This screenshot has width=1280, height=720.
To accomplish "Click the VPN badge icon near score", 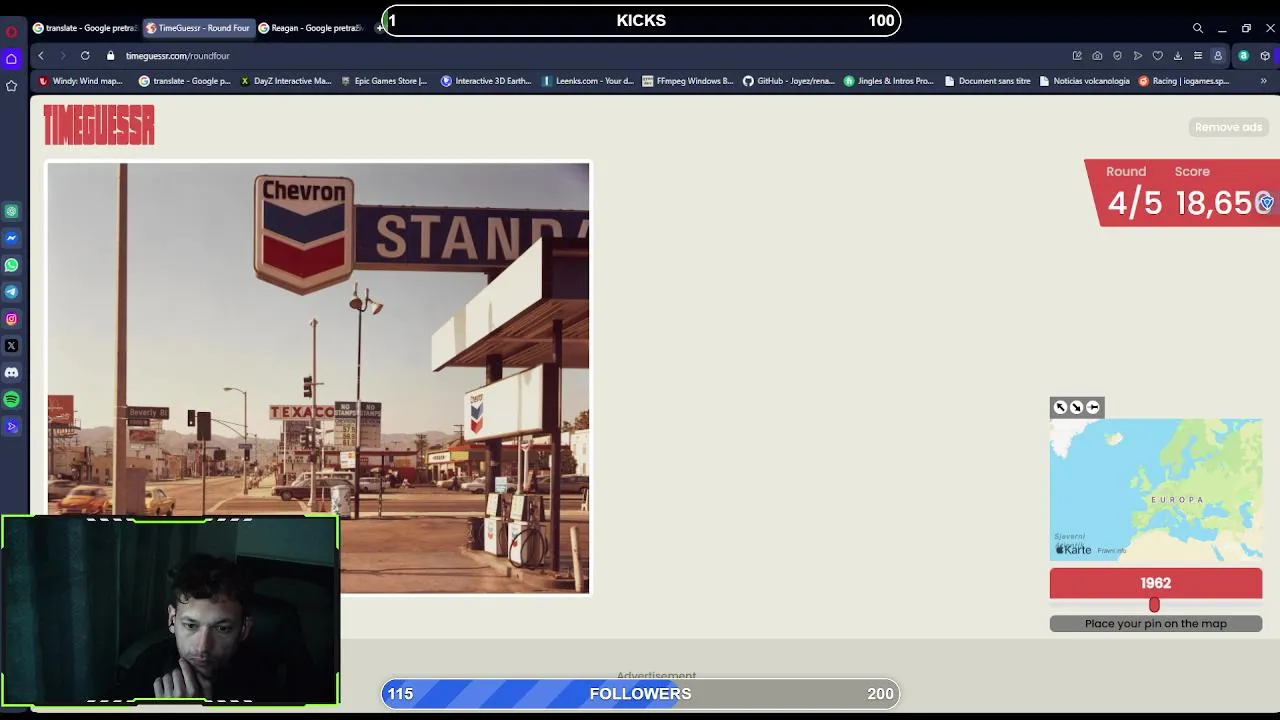I will pos(1266,203).
